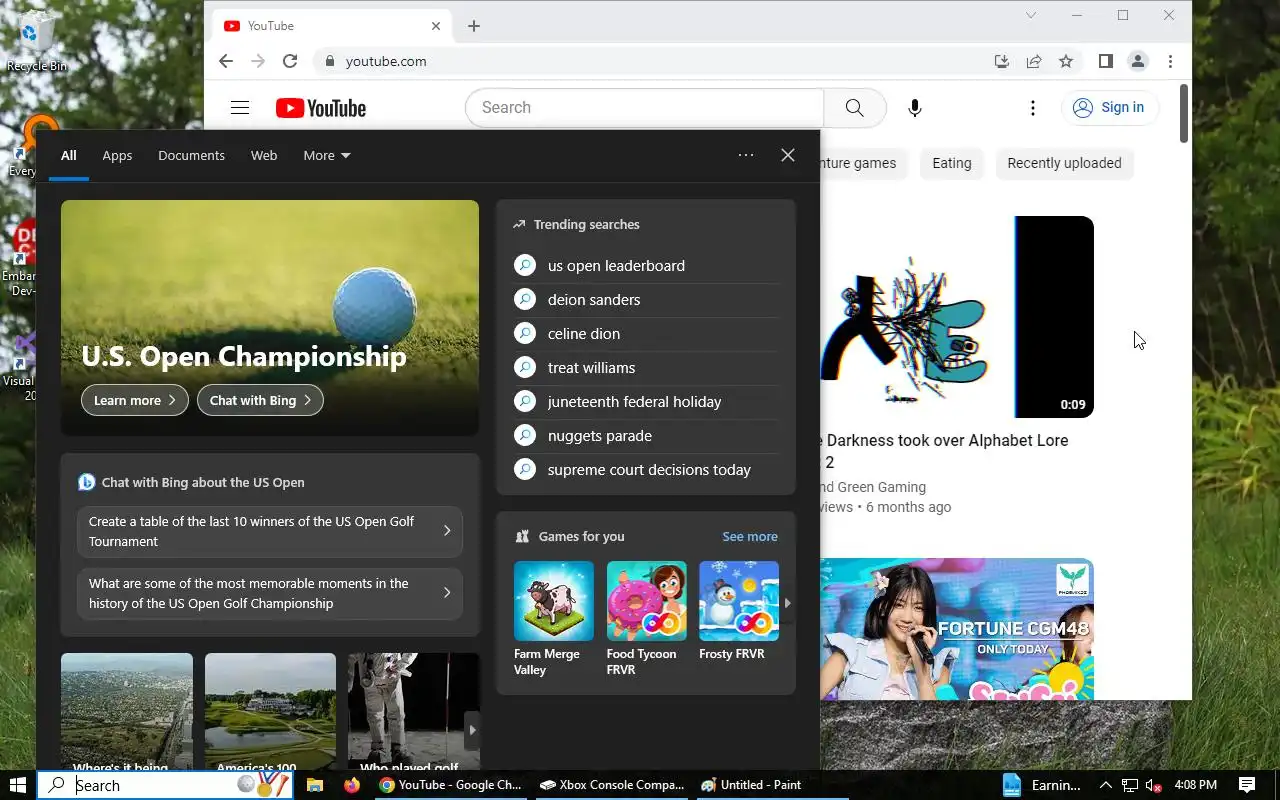Open Chrome profile avatar
The width and height of the screenshot is (1280, 800).
point(1138,61)
